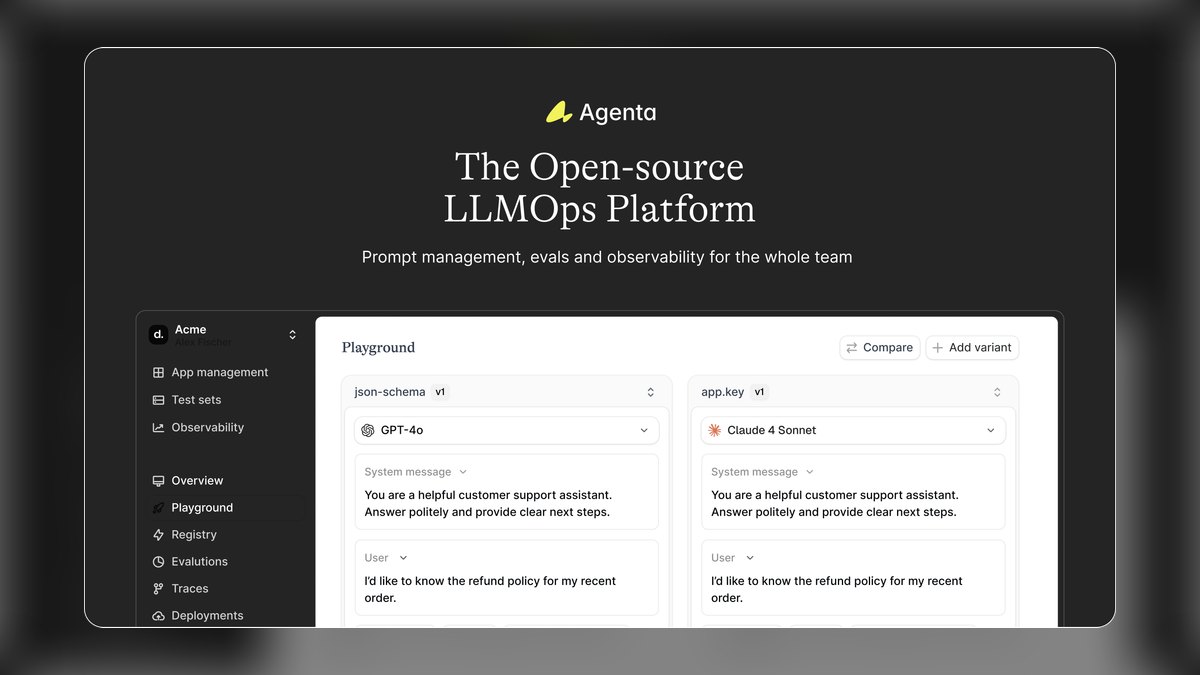Click the v1 badge next to json-schema

(x=441, y=393)
